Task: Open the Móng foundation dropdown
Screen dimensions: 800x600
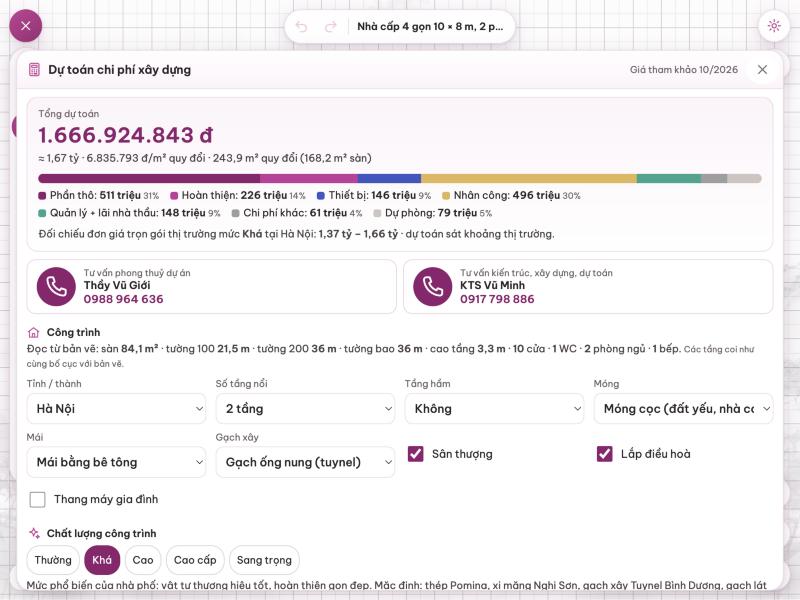Action: 683,408
